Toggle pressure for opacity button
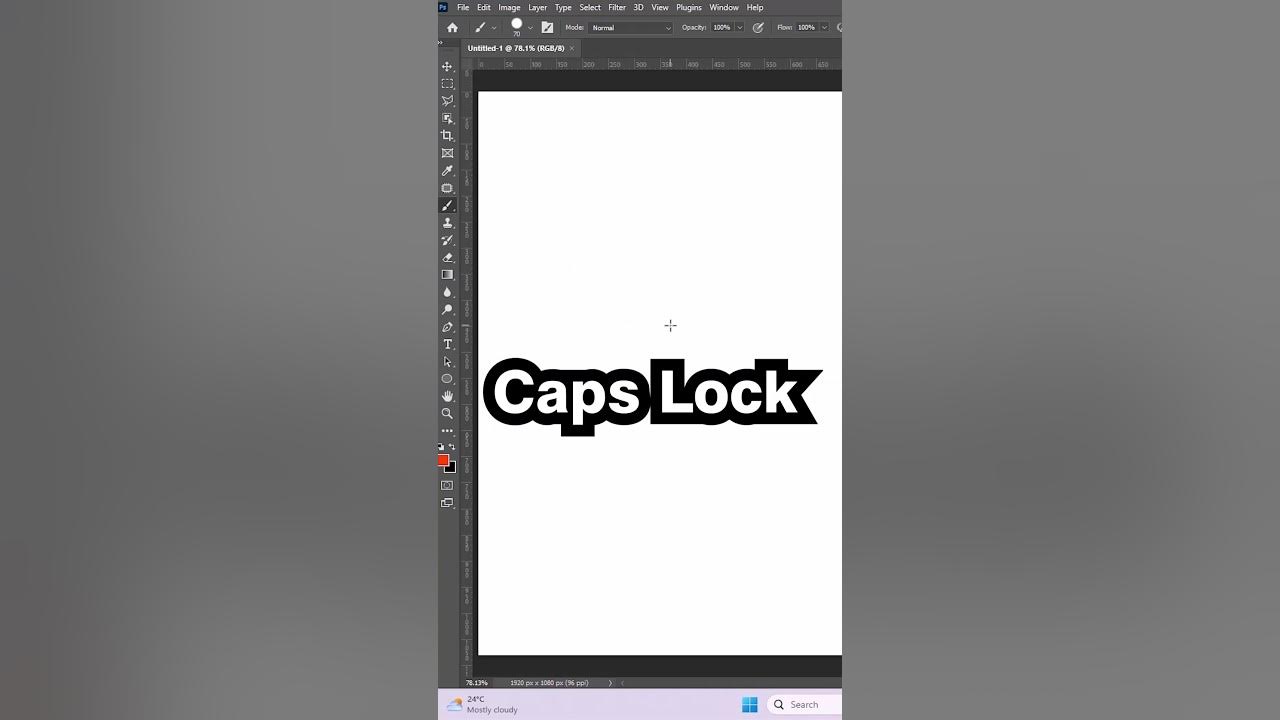This screenshot has height=720, width=1280. 758,28
